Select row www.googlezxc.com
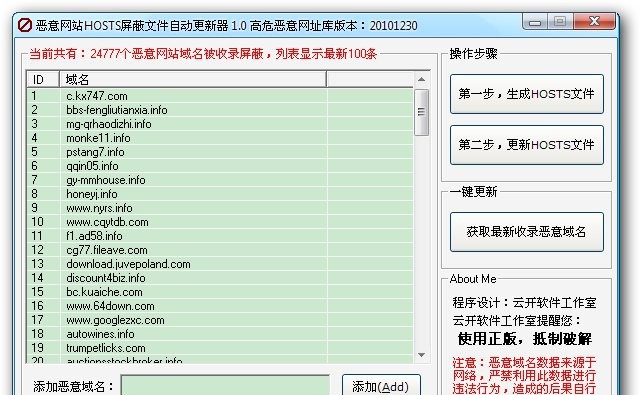 click(x=220, y=320)
